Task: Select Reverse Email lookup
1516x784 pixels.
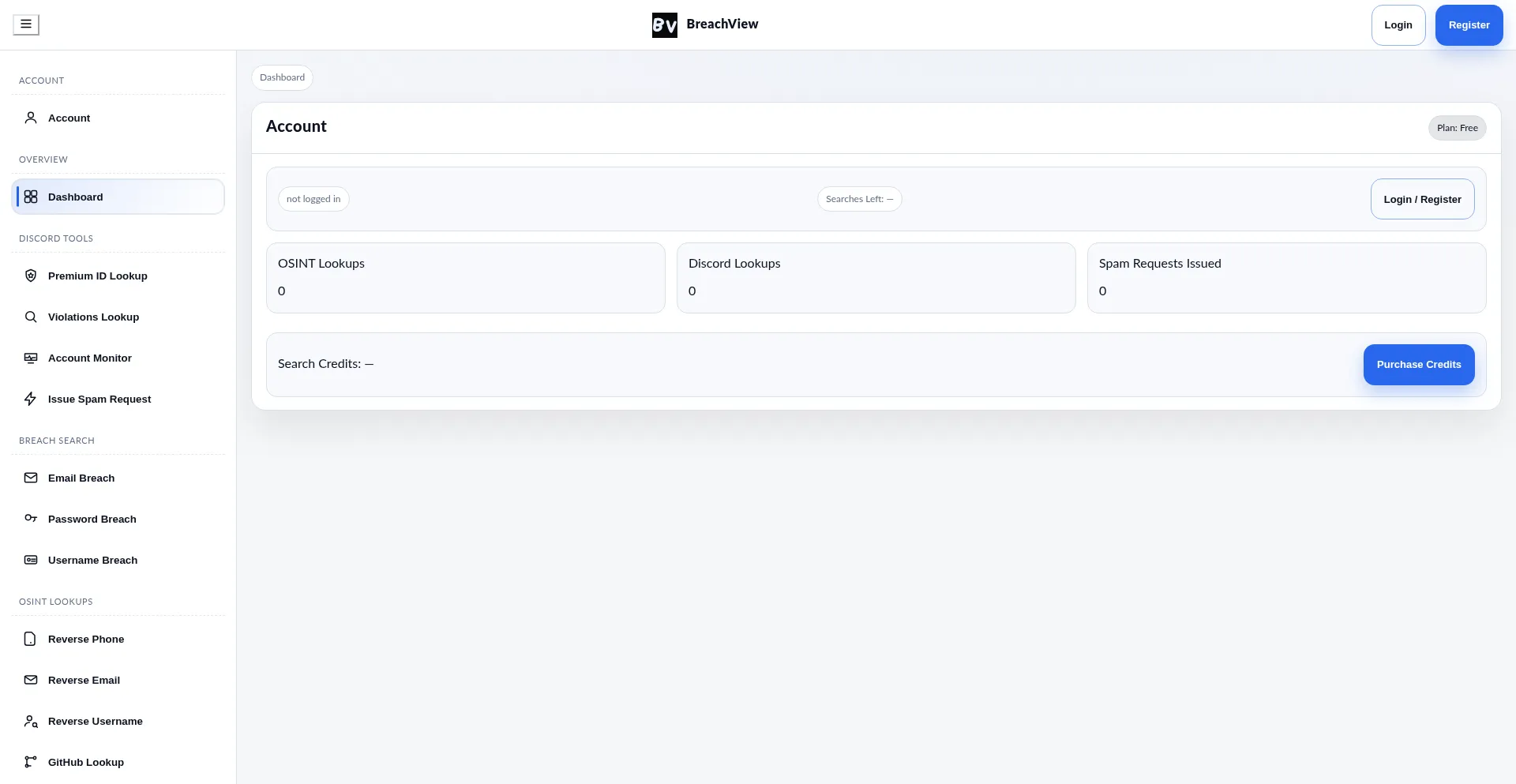Action: 84,680
